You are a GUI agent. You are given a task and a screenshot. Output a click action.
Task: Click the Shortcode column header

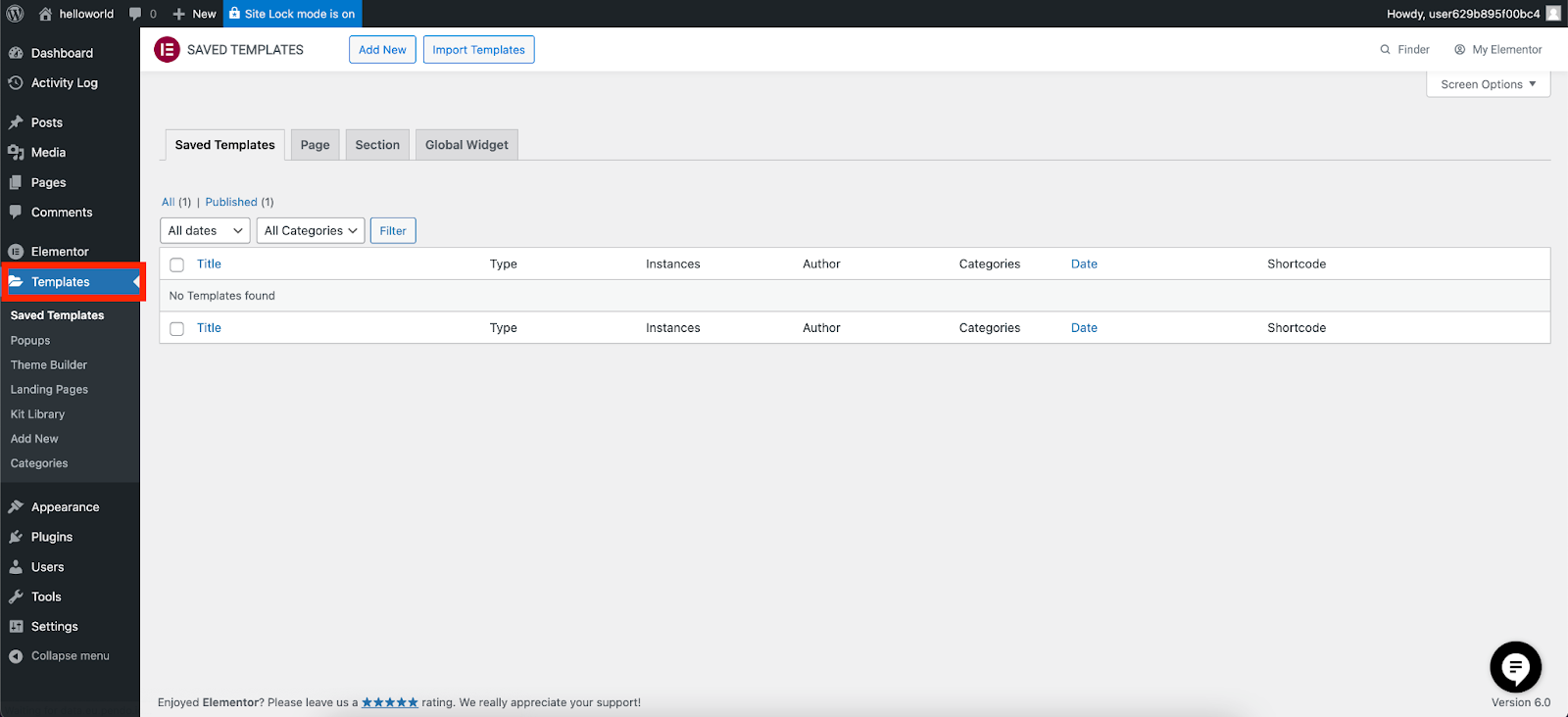click(x=1297, y=263)
